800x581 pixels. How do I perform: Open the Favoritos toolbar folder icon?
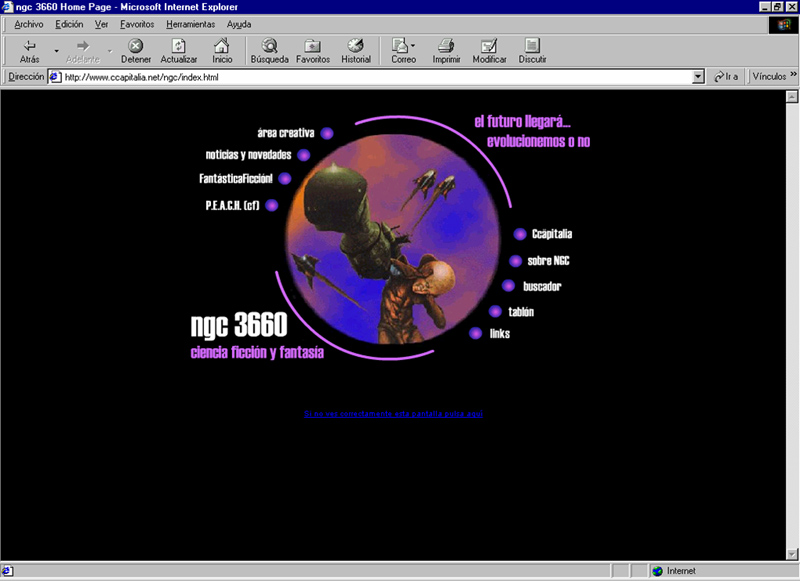pyautogui.click(x=312, y=46)
